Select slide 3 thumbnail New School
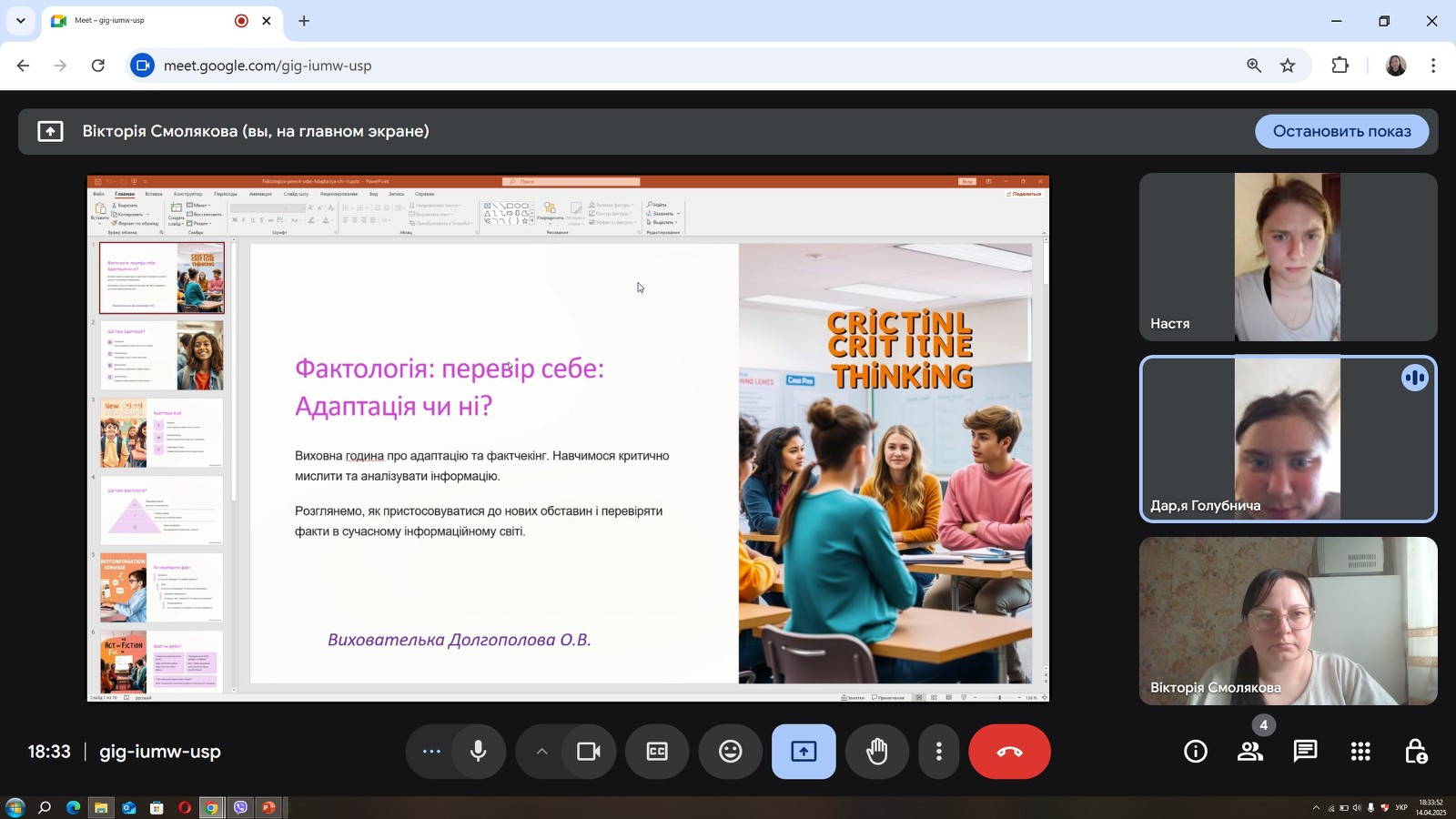 point(162,432)
